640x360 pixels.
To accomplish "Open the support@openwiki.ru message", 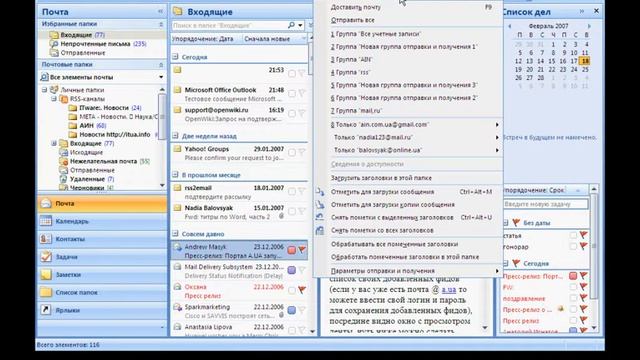I will pyautogui.click(x=240, y=114).
